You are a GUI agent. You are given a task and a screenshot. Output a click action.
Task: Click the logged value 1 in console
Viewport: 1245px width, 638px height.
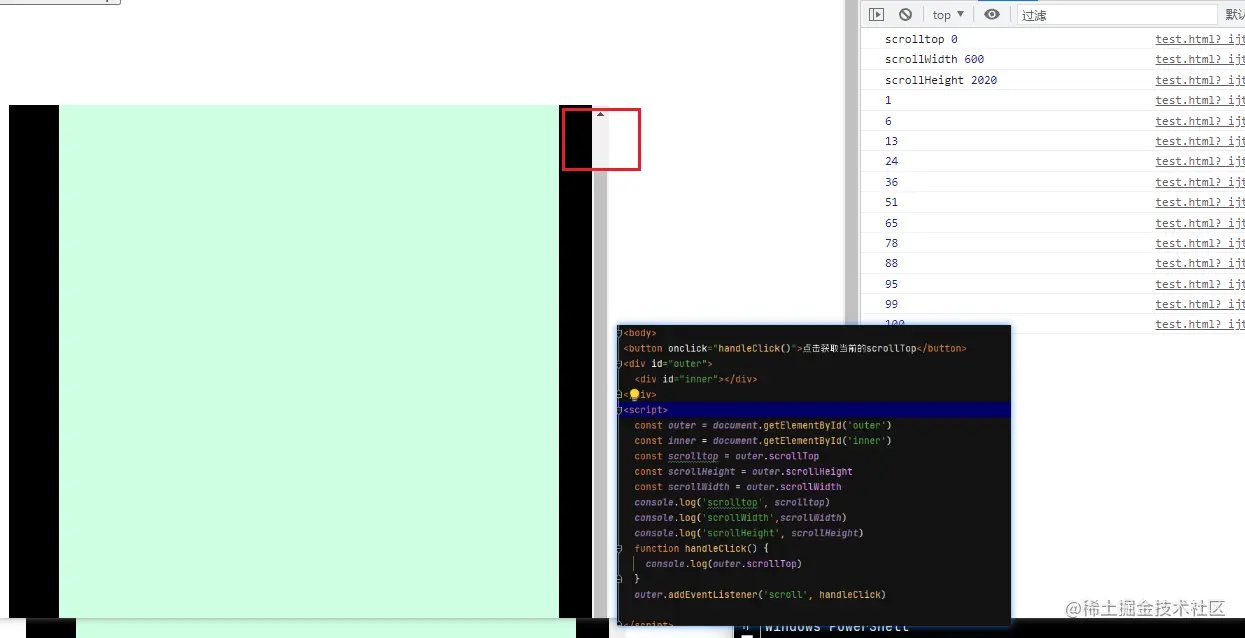[x=888, y=100]
